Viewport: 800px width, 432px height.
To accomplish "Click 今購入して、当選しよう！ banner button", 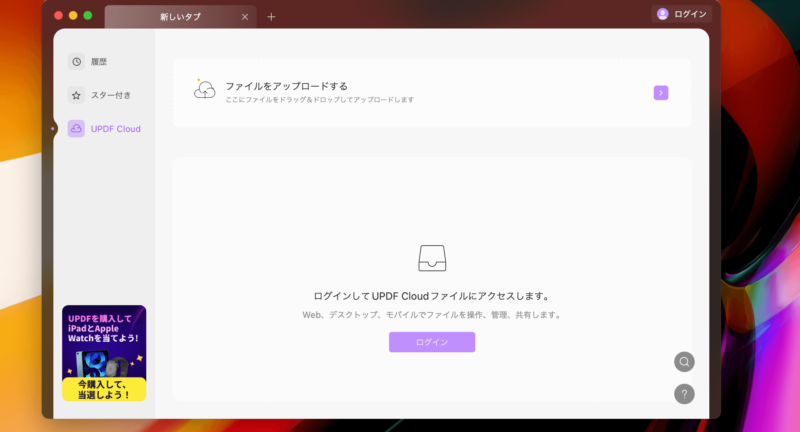I will 104,390.
